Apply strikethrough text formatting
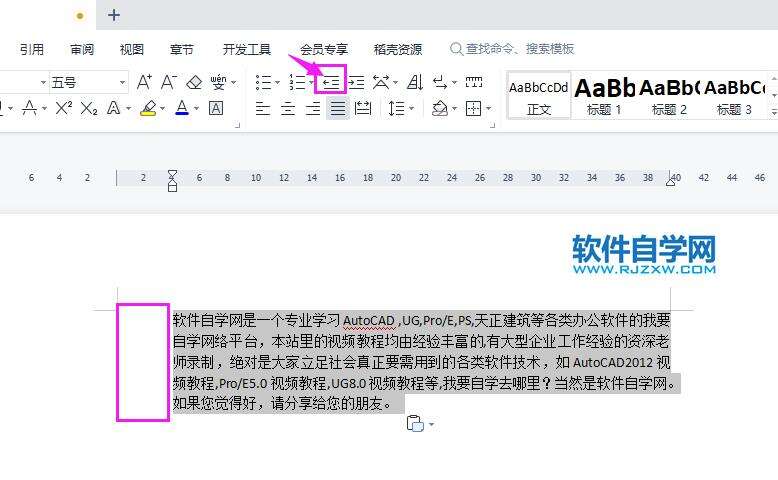 pos(29,108)
